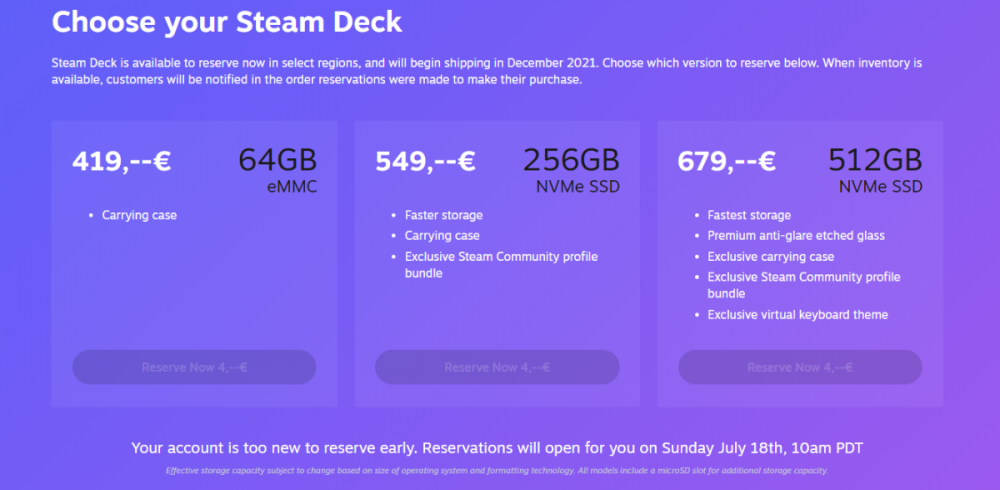Click NVMe SSD under 512GB
This screenshot has height=490, width=1000.
click(x=881, y=187)
